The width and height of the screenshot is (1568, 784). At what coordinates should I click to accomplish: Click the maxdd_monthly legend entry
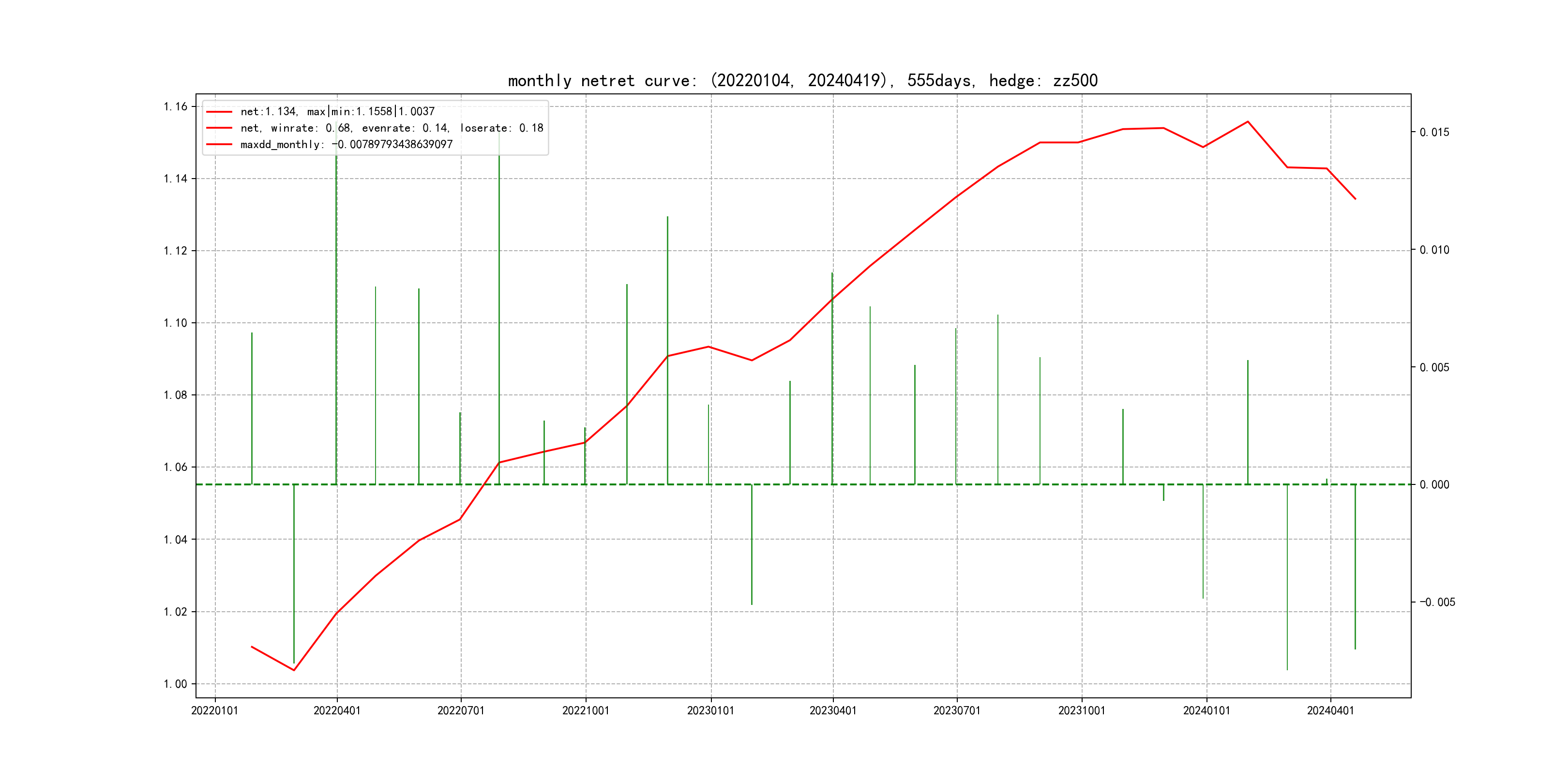click(x=347, y=144)
